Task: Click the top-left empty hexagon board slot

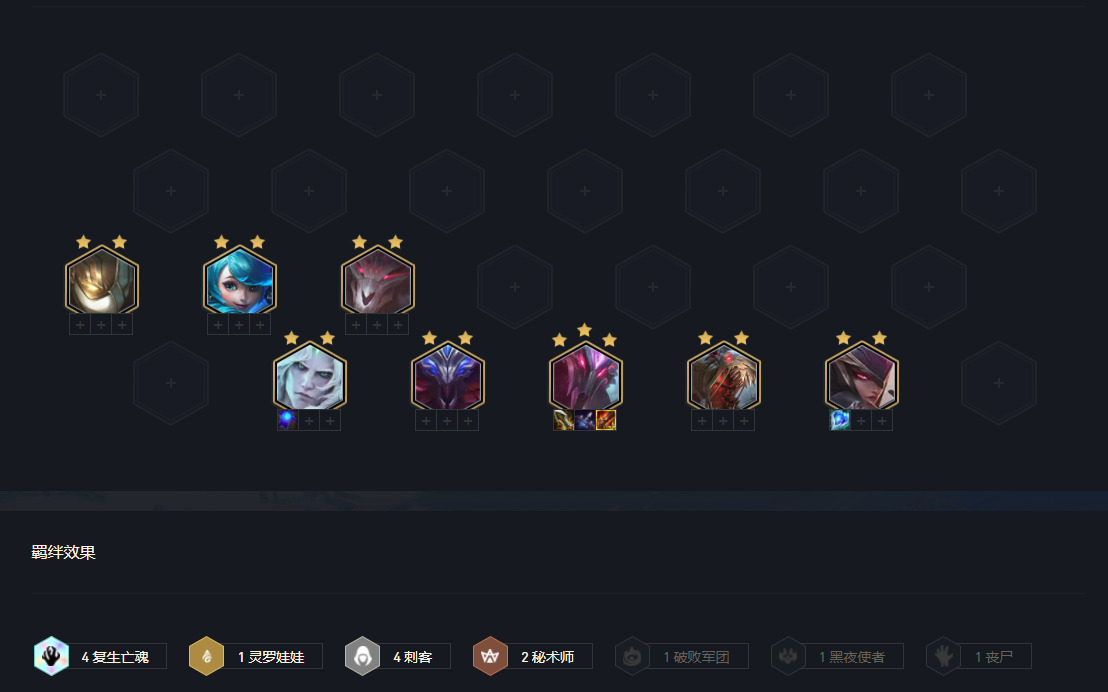Action: 101,95
